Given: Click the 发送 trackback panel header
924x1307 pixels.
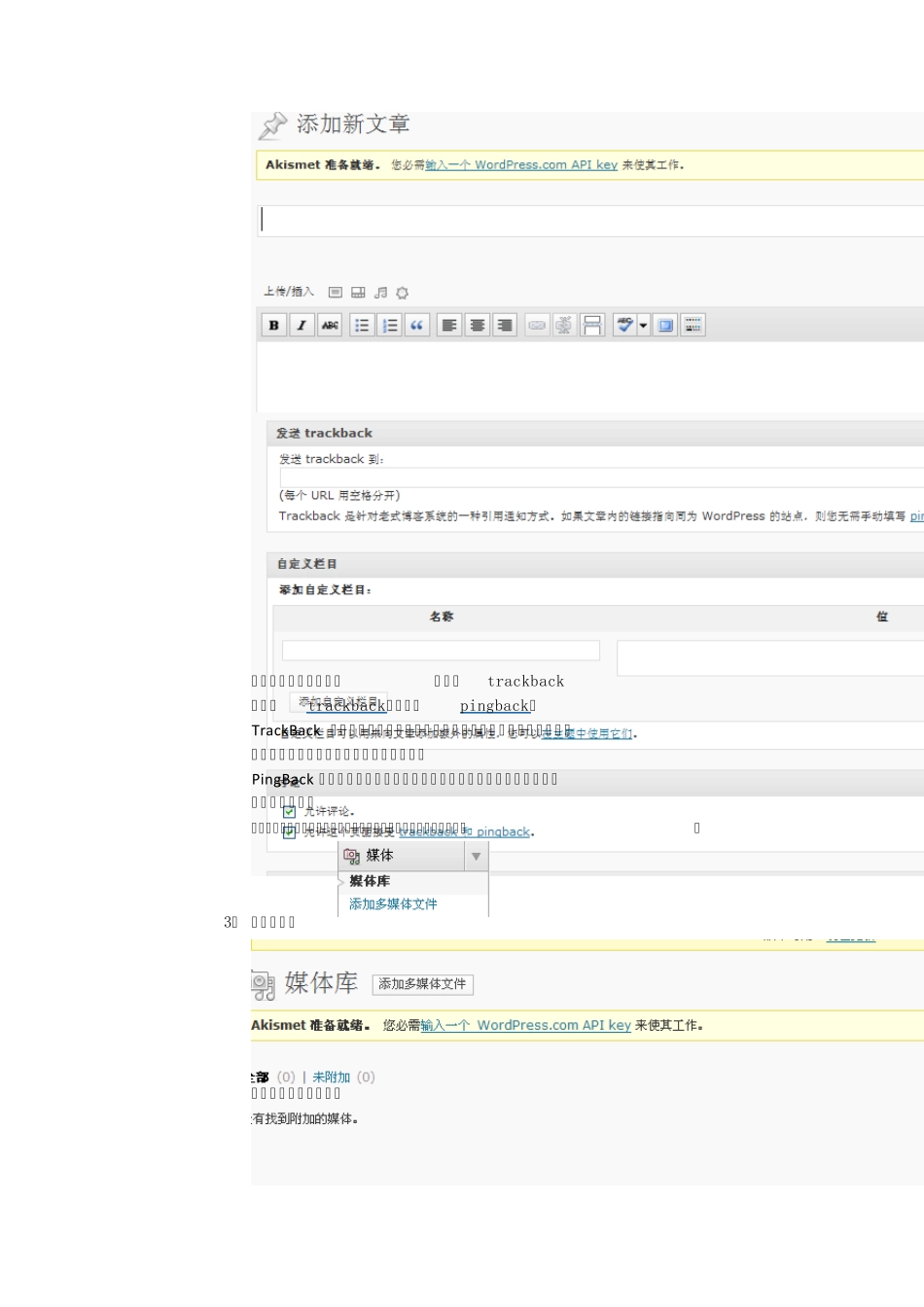Looking at the screenshot, I should point(595,434).
